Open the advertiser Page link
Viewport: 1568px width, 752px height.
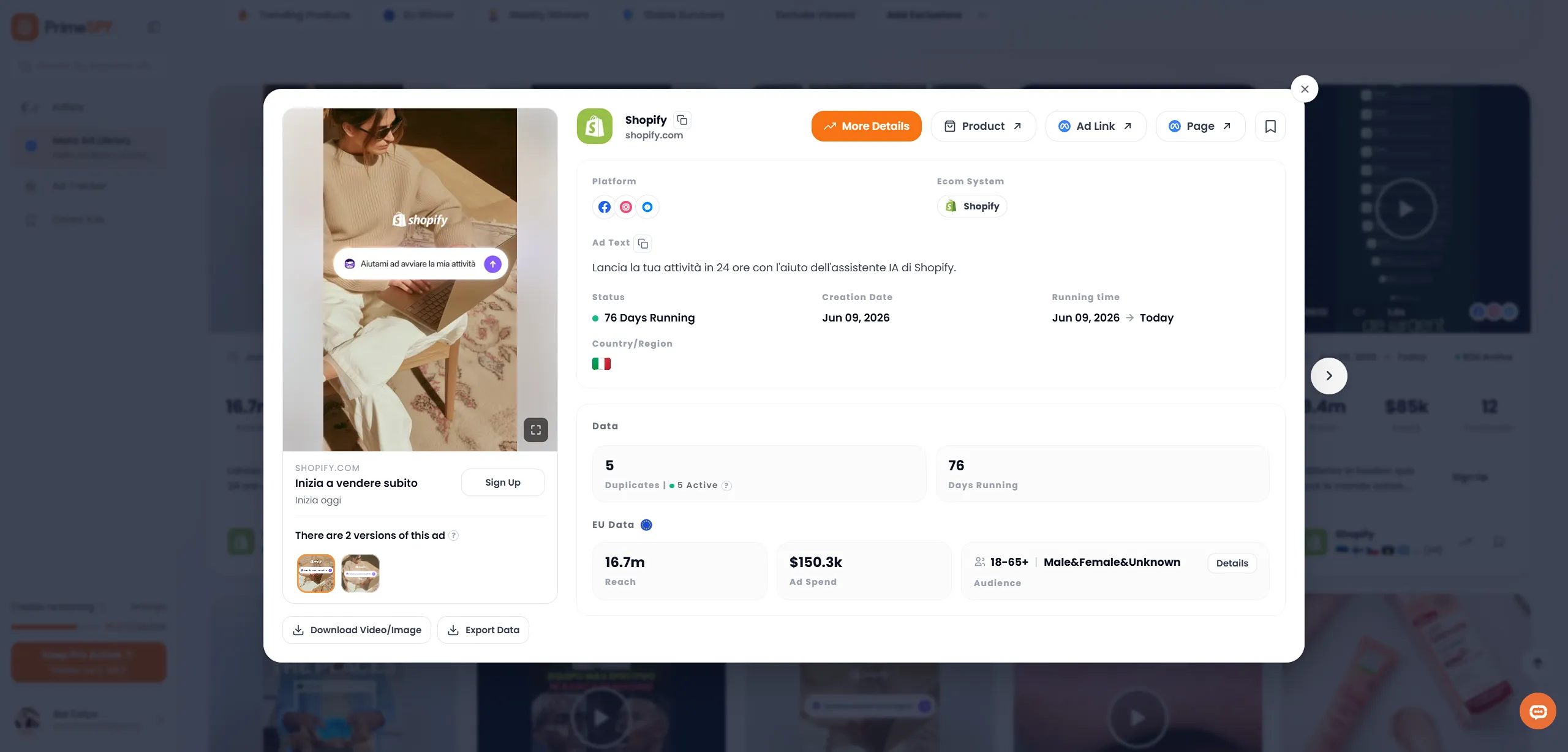(x=1200, y=126)
